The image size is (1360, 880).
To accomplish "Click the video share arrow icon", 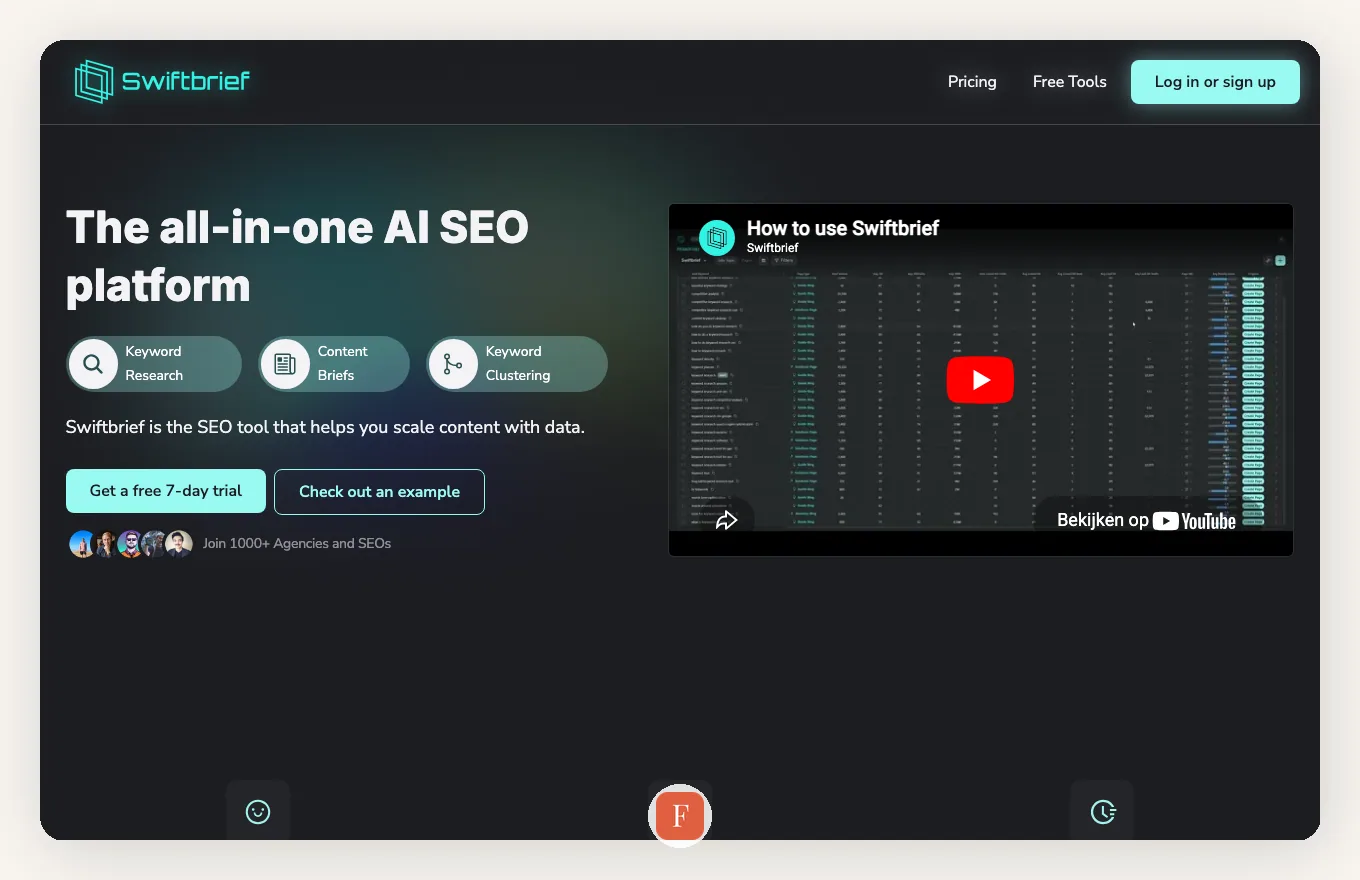I will coord(727,520).
